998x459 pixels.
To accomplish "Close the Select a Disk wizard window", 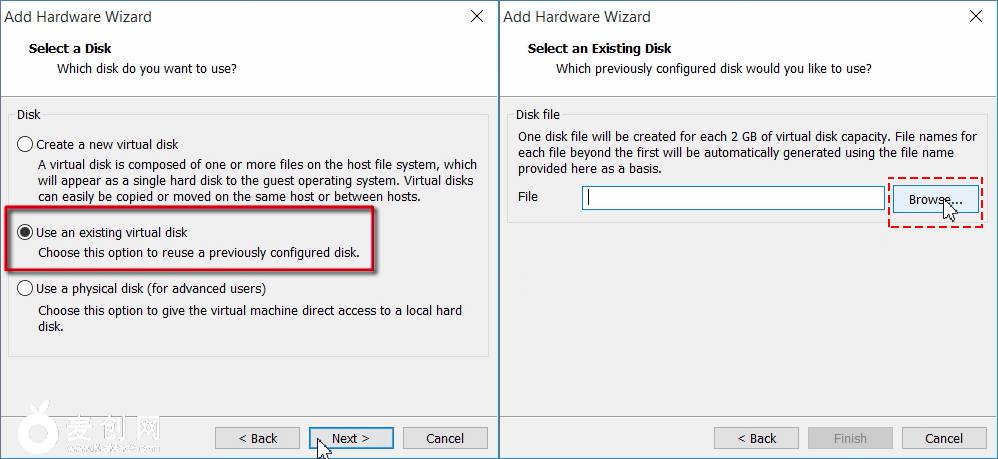I will click(x=477, y=17).
